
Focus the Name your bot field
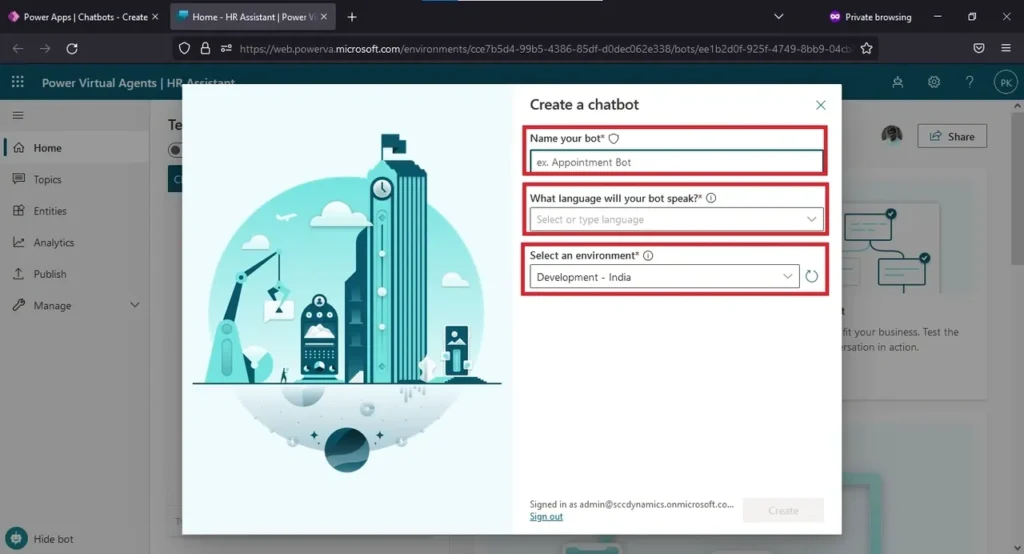coord(676,162)
